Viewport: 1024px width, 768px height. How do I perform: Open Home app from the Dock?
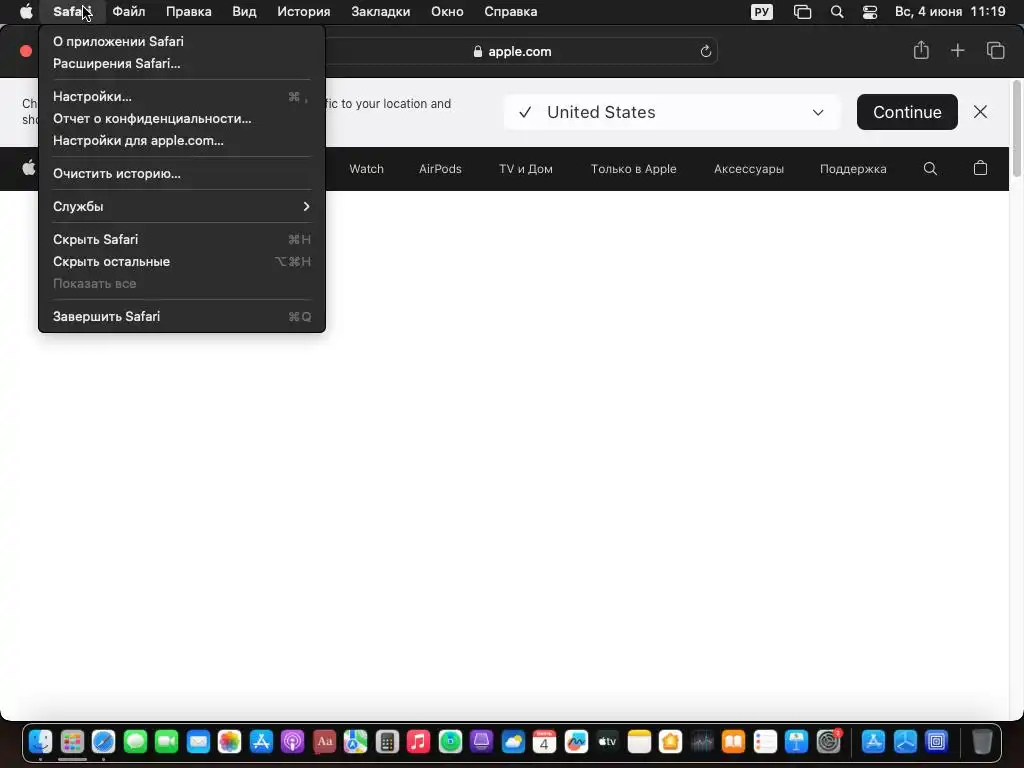click(670, 741)
